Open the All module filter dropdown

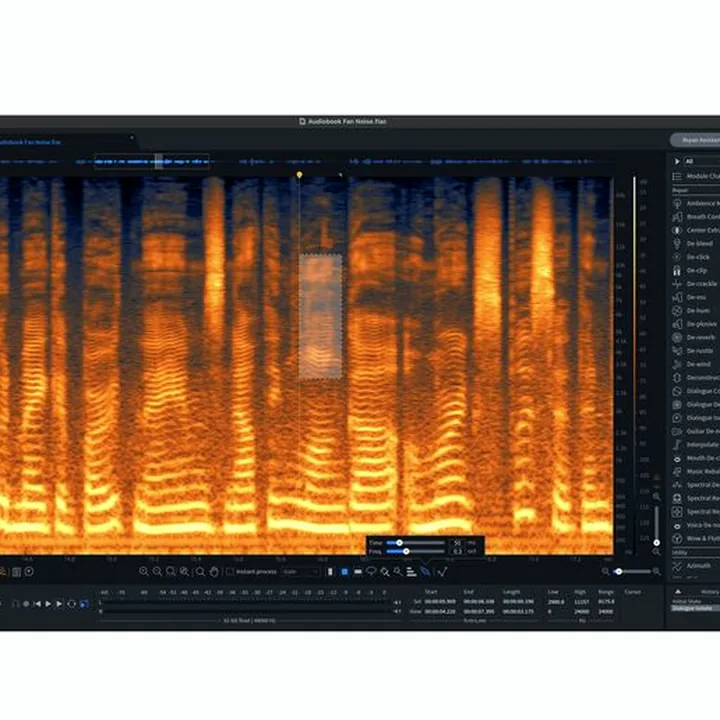tap(702, 161)
